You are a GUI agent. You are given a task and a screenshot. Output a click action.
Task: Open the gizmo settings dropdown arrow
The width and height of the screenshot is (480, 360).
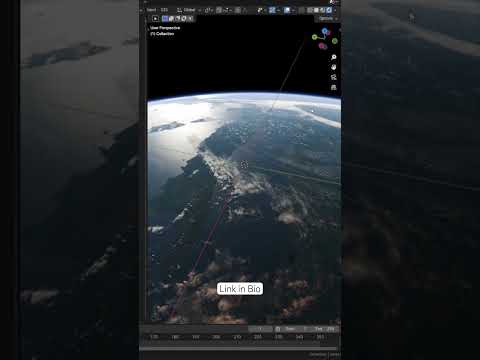pyautogui.click(x=279, y=10)
